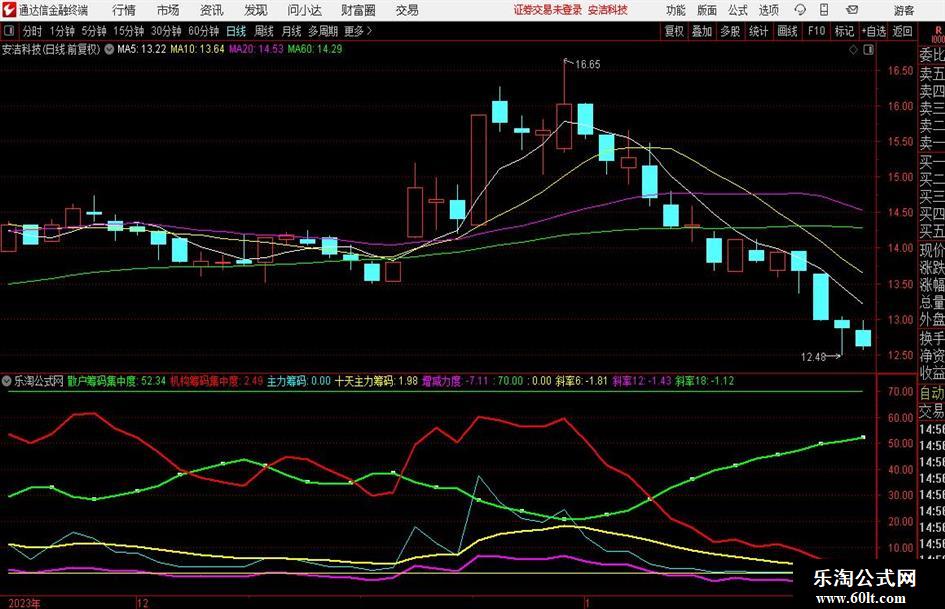Expand the main chart indicator dropdown arrow
The height and width of the screenshot is (609, 945).
coord(109,49)
